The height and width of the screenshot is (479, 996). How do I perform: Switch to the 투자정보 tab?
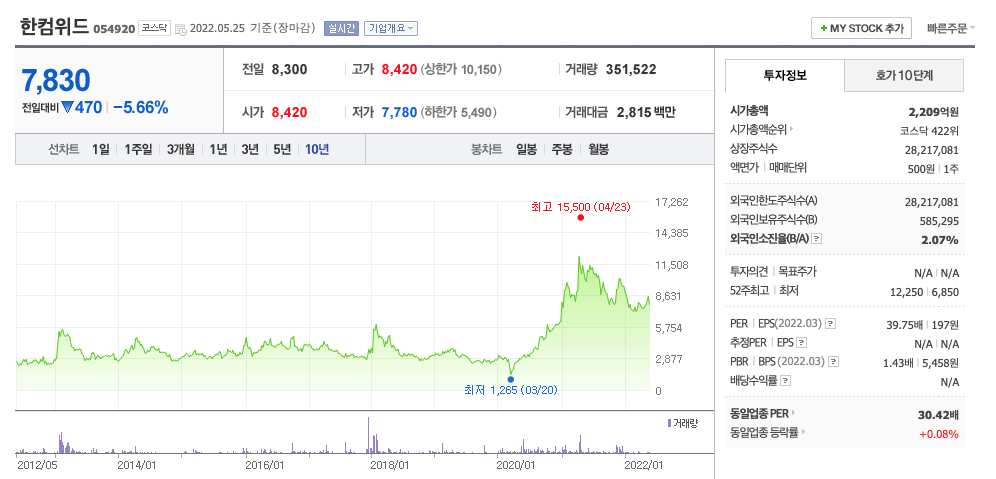[784, 76]
